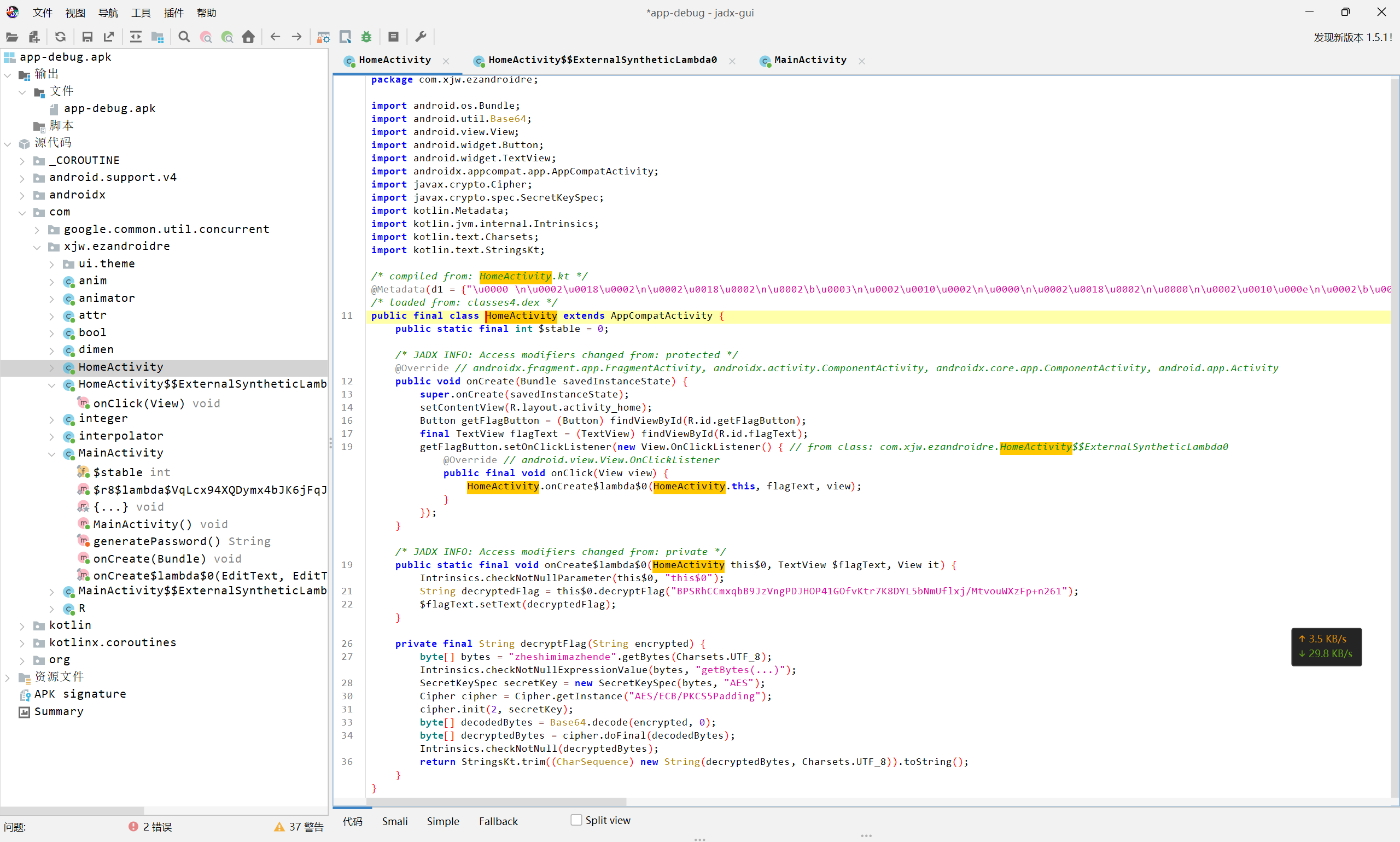Expand the 资源文件 resources node
Image resolution: width=1400 pixels, height=842 pixels.
pyautogui.click(x=7, y=677)
